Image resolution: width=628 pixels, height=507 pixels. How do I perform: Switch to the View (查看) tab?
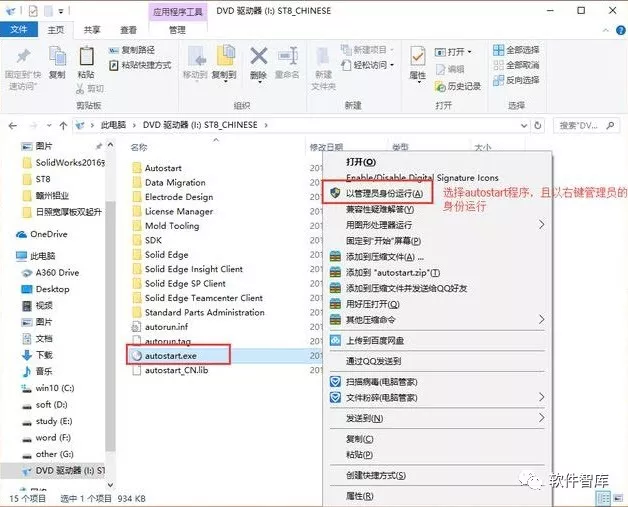[x=129, y=30]
